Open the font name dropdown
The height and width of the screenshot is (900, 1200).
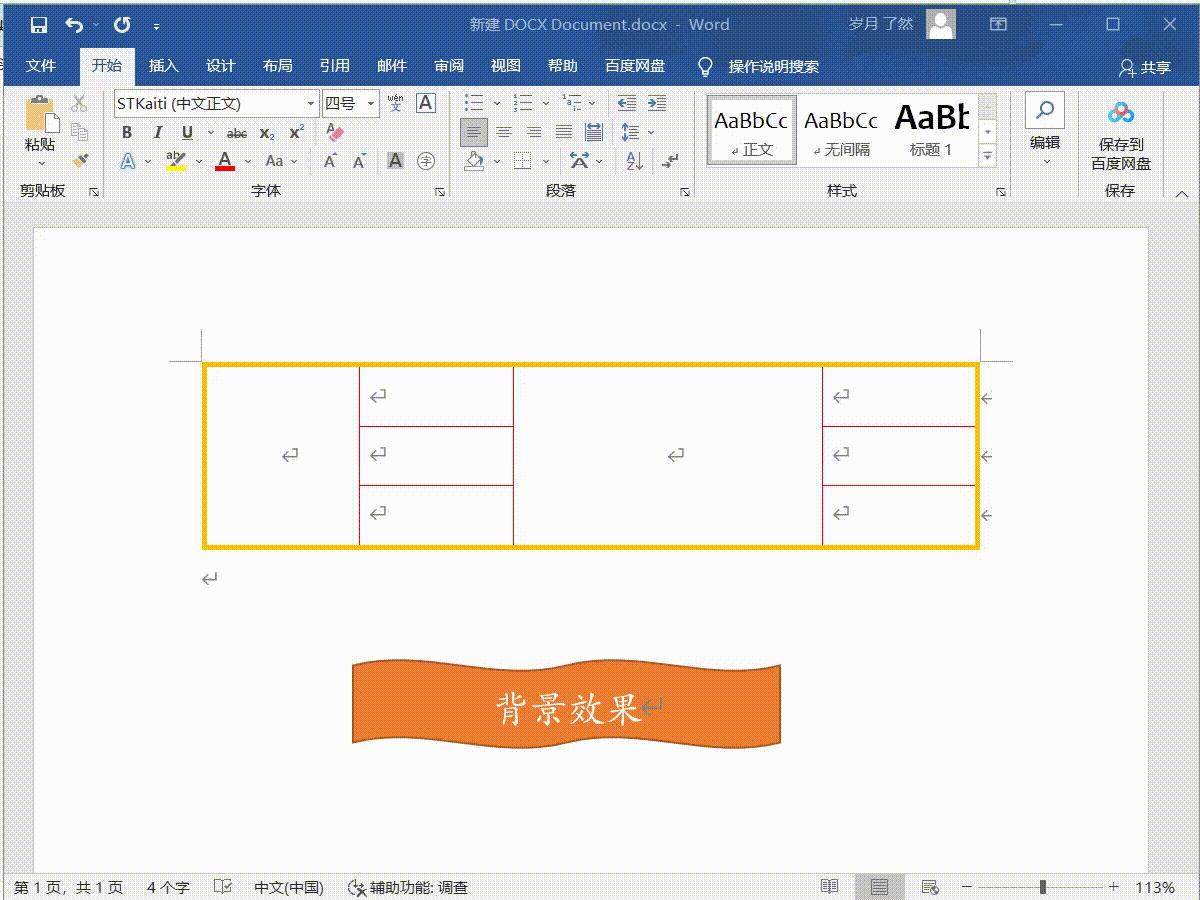311,103
